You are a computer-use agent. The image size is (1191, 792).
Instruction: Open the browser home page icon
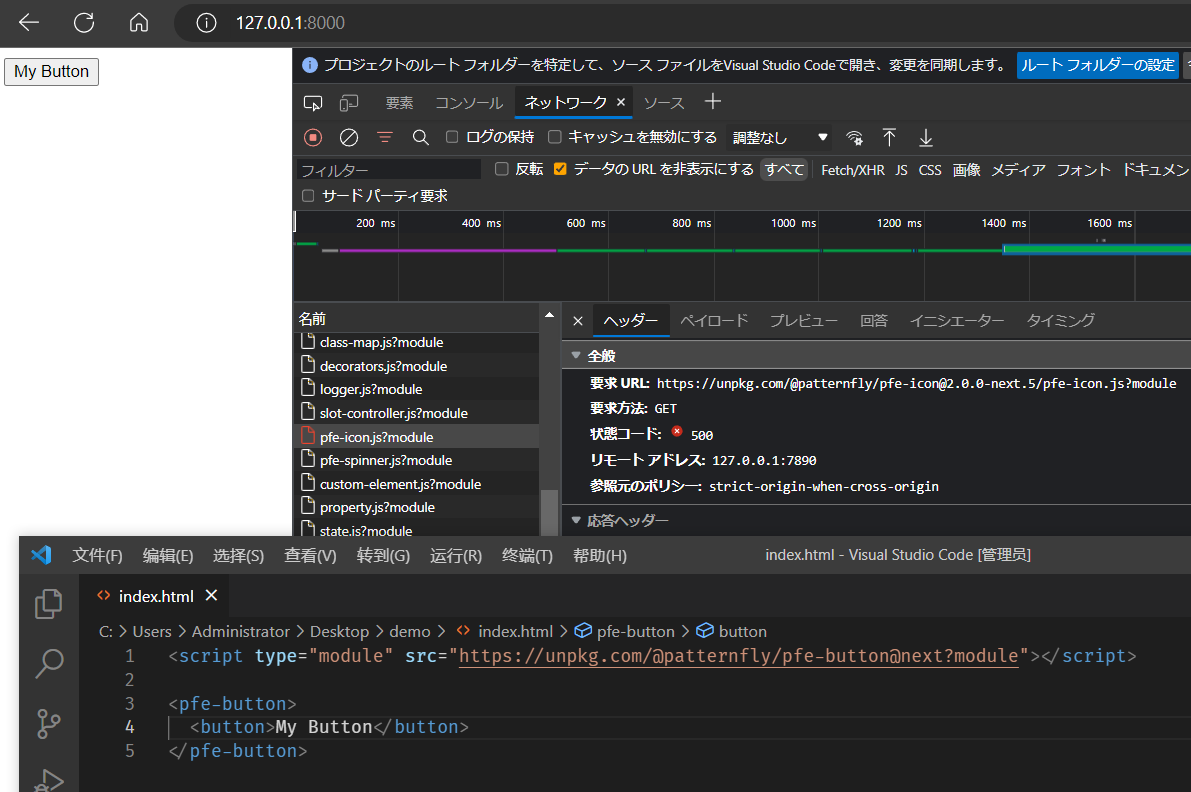coord(139,23)
